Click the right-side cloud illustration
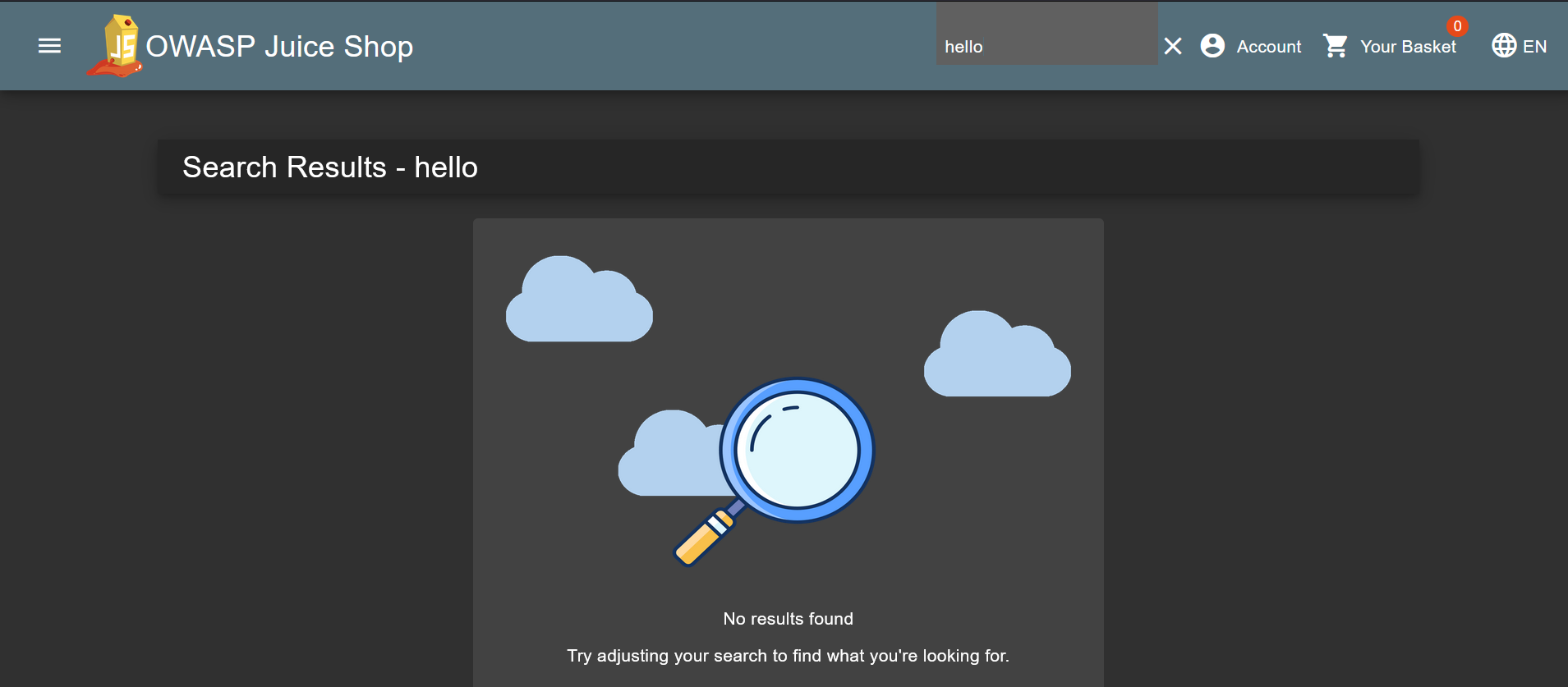Screen dimensions: 1568x687 [x=996, y=358]
